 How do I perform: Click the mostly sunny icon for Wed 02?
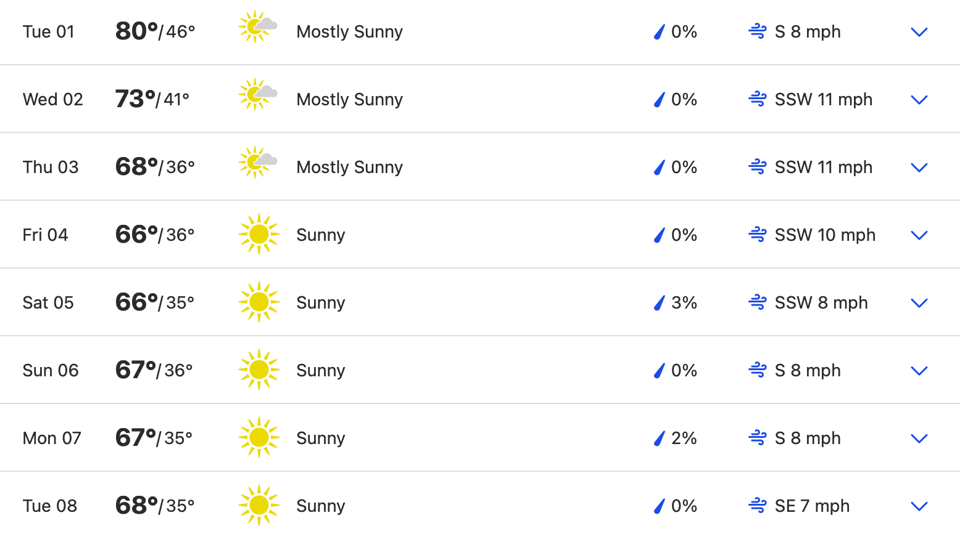coord(258,96)
